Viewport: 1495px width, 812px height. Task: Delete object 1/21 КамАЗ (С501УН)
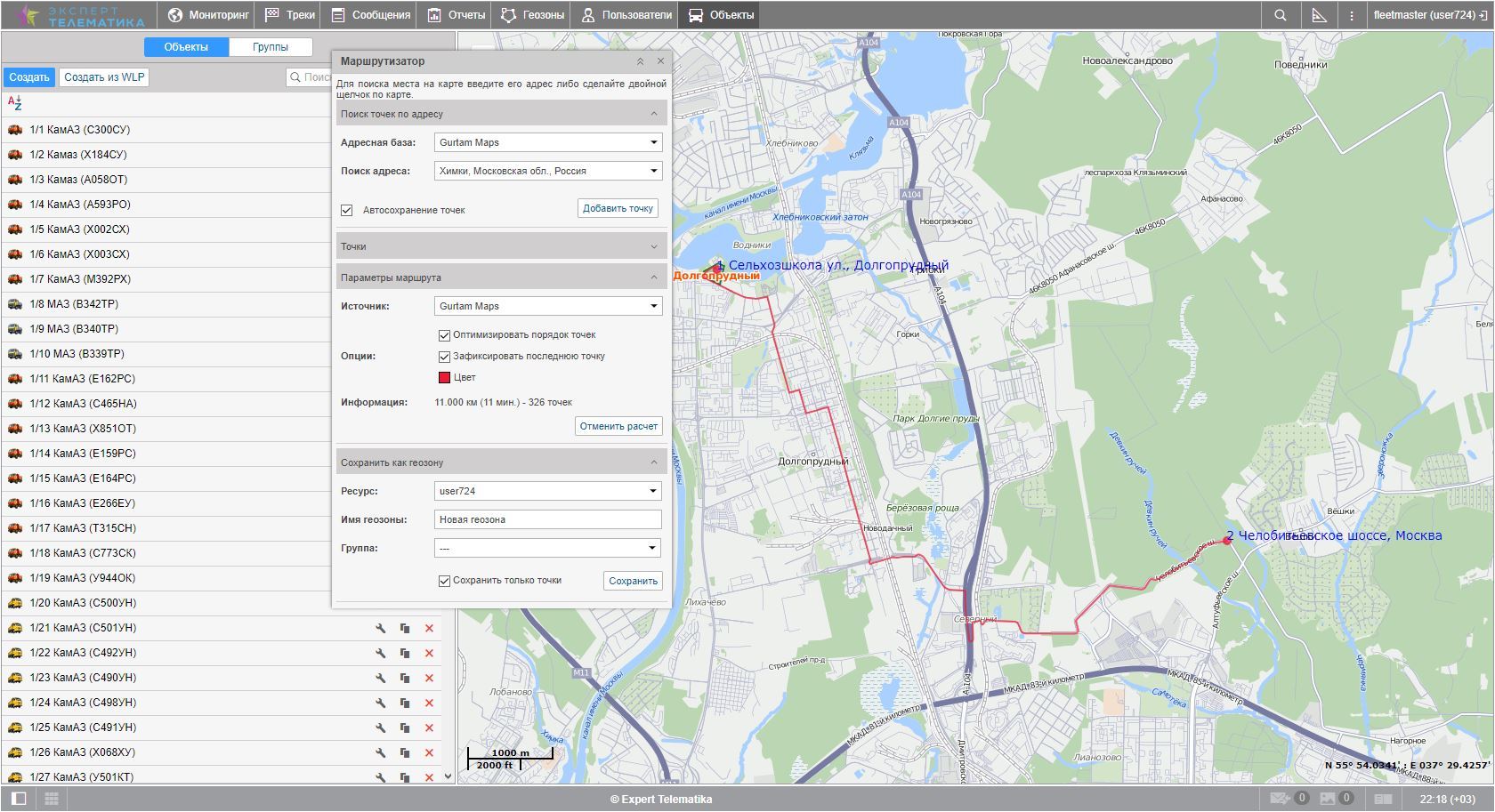pos(429,628)
